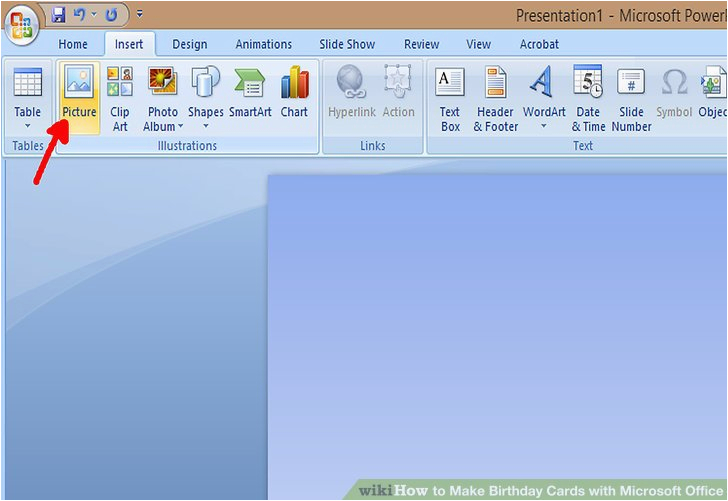Click the Hyperlink button
Screen dimensions: 728x501
pyautogui.click(x=351, y=93)
